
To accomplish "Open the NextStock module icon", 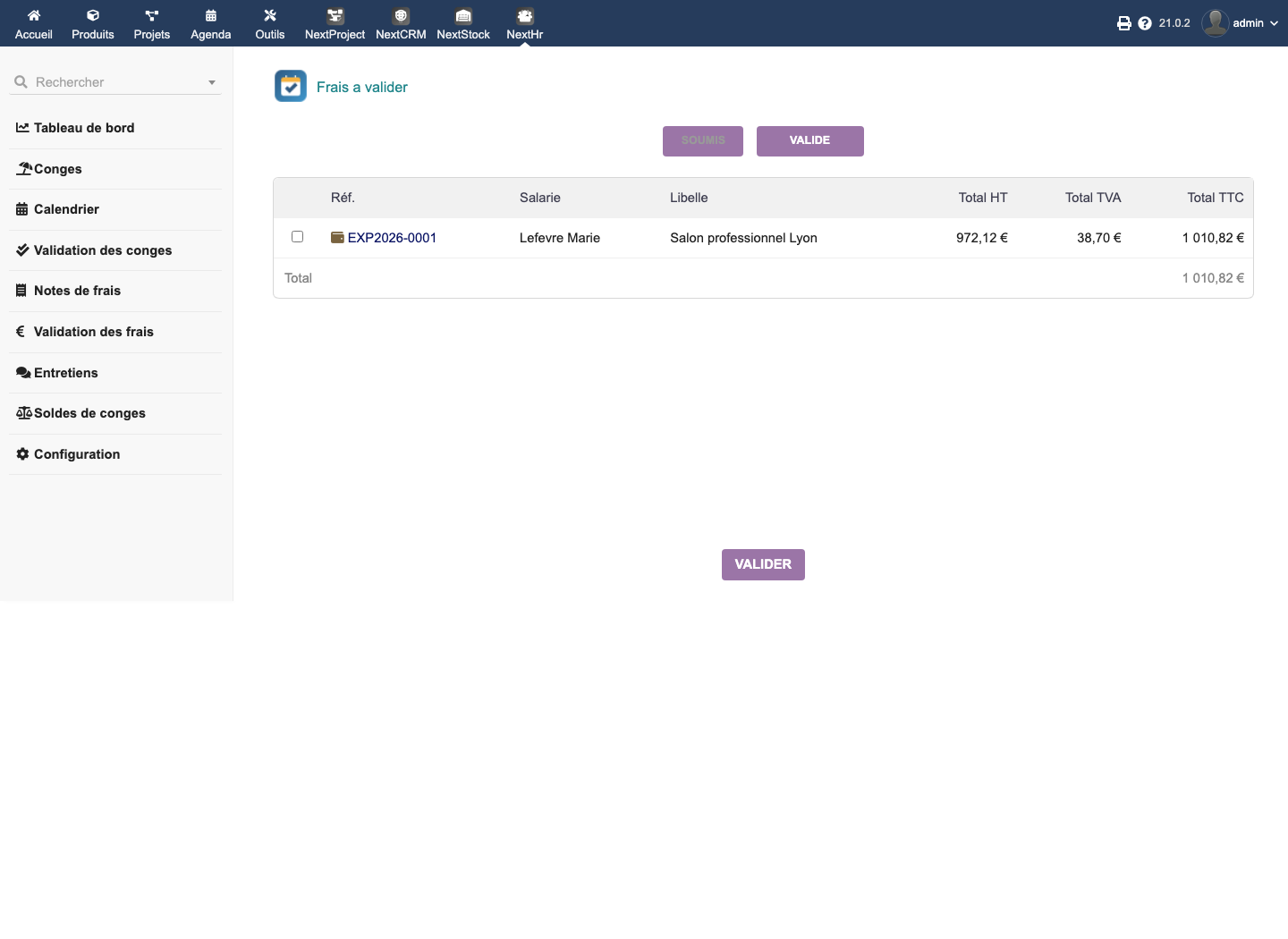I will 463,16.
